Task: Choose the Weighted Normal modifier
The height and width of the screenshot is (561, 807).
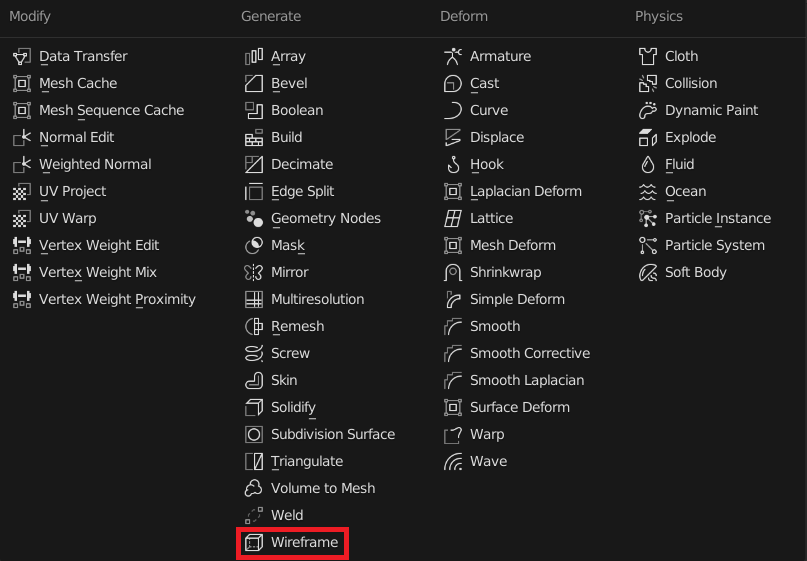Action: [x=95, y=164]
